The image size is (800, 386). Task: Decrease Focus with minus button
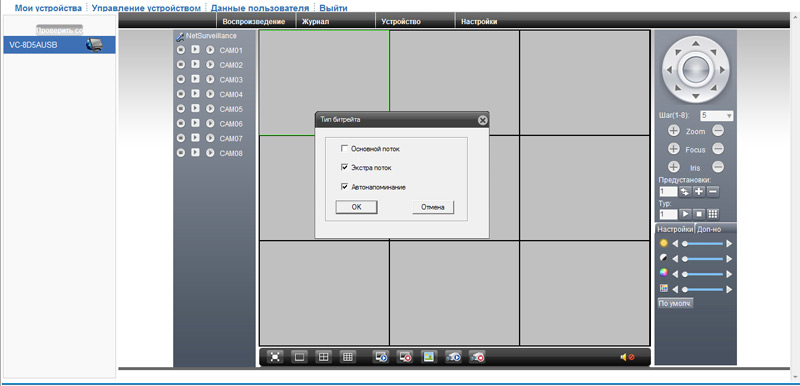[x=718, y=149]
